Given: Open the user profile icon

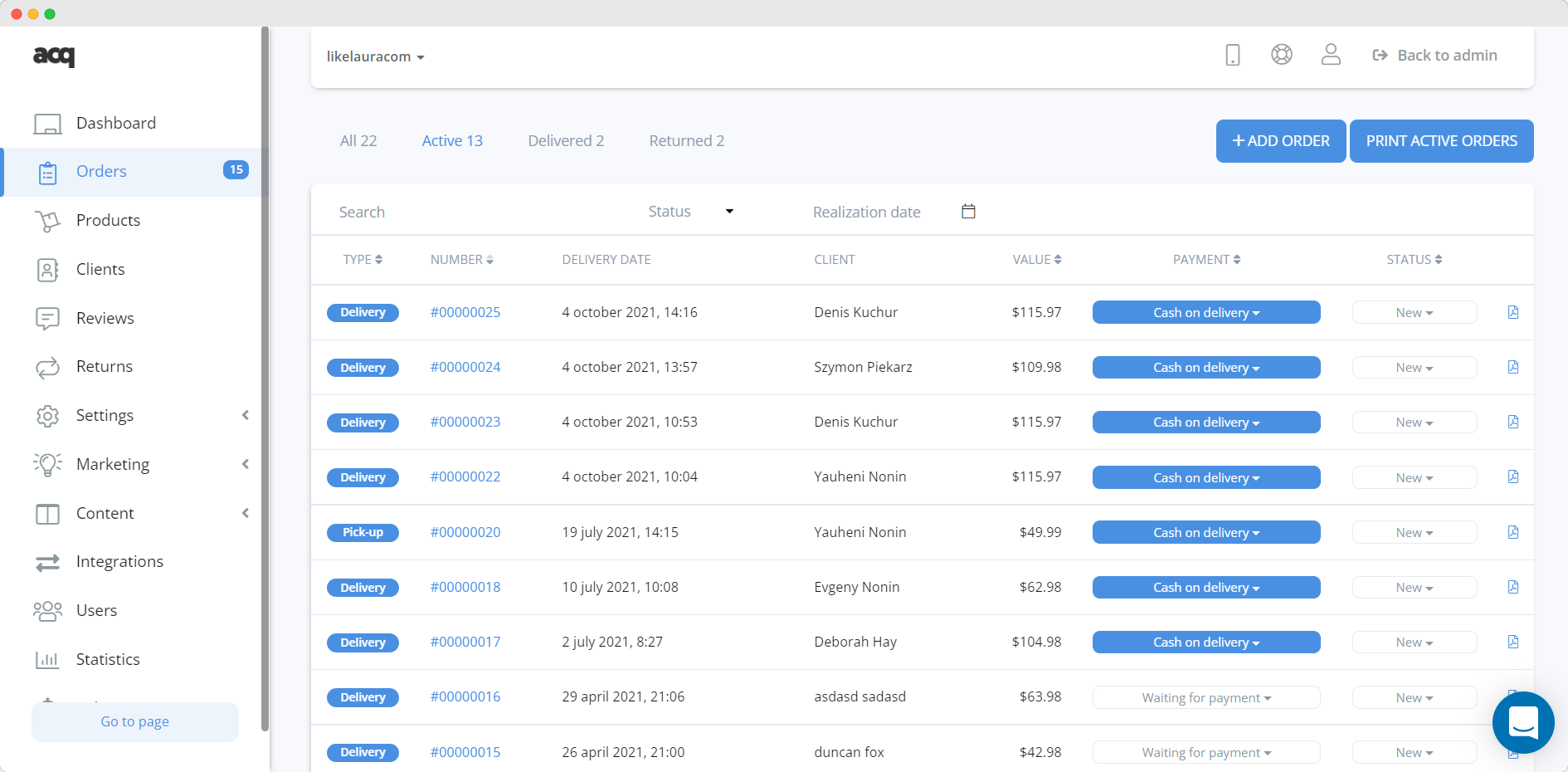Looking at the screenshot, I should point(1331,55).
